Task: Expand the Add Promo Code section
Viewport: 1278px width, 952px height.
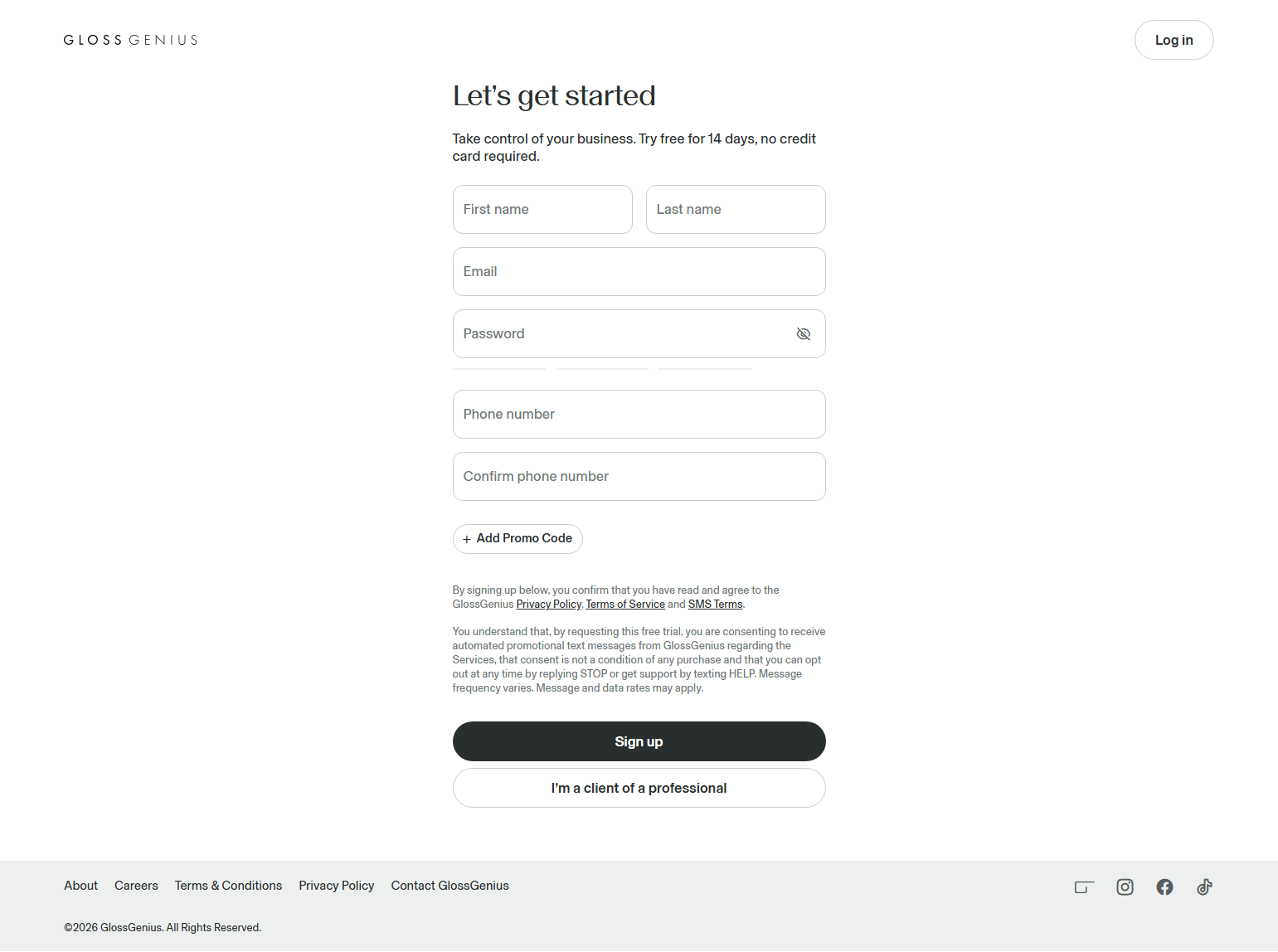Action: point(518,538)
